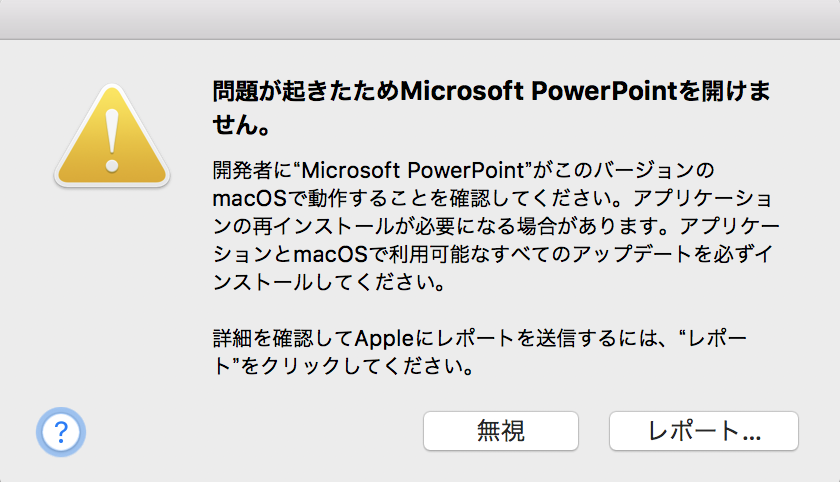The height and width of the screenshot is (482, 840).
Task: Click the paragraph beginning with 詳細を確認して
Action: (x=479, y=352)
